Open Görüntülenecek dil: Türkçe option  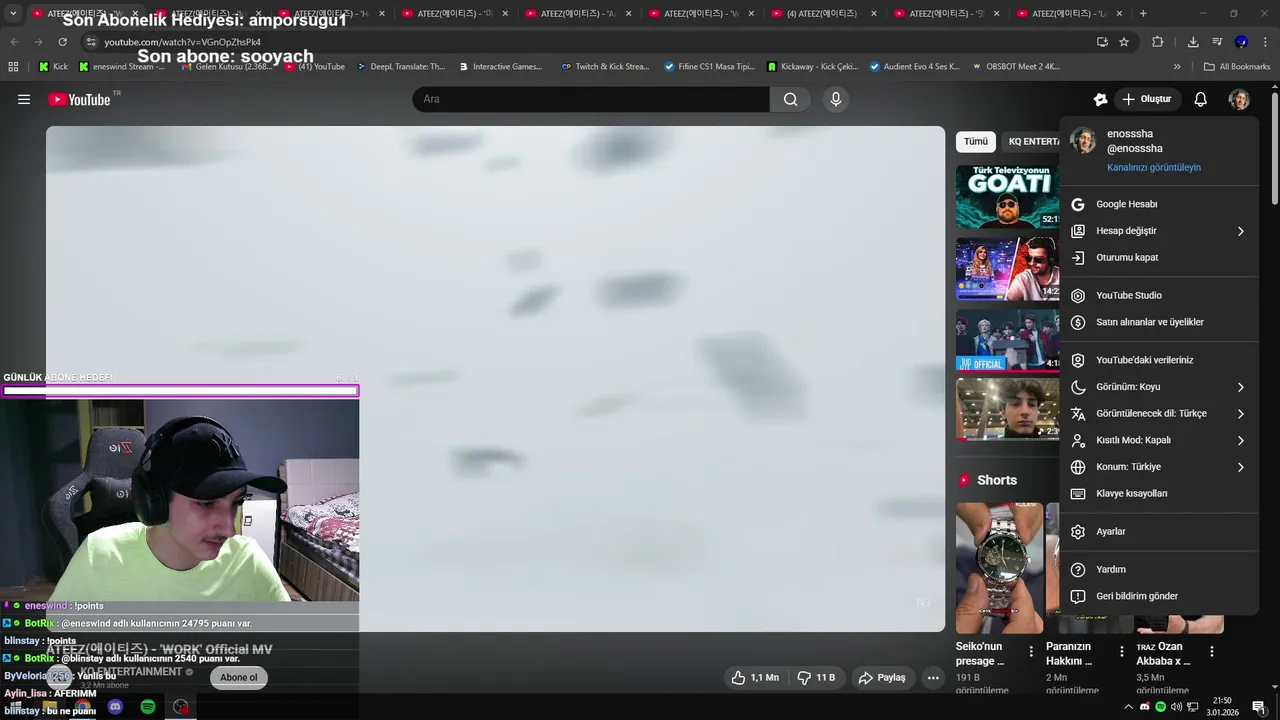tap(1158, 413)
